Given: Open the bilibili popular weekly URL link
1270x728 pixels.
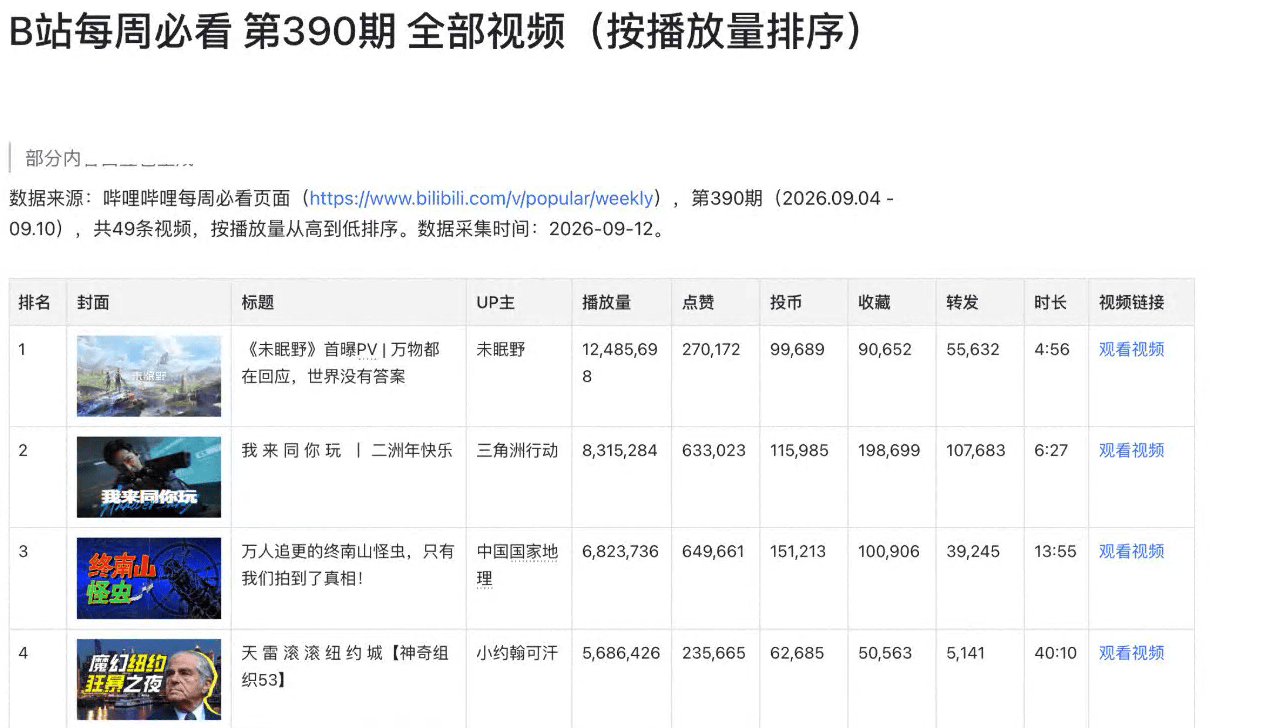Looking at the screenshot, I should click(482, 198).
